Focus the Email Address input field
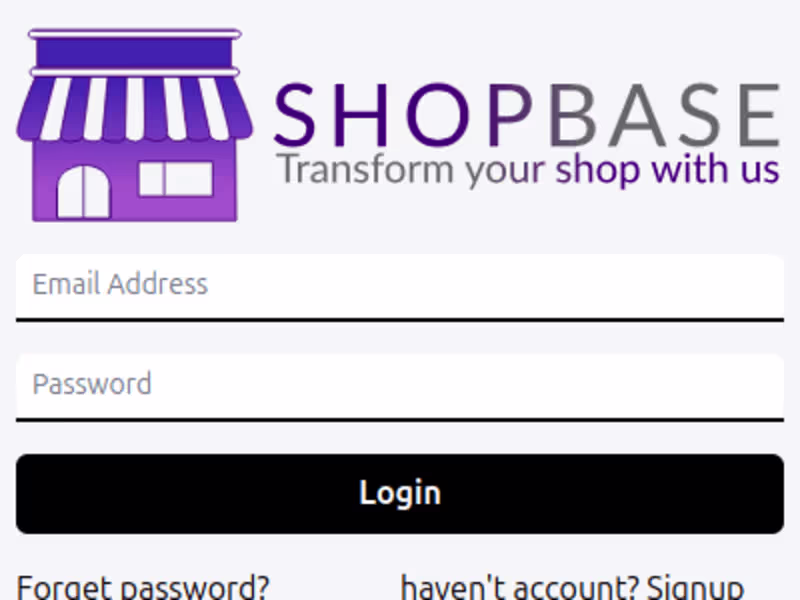Image resolution: width=800 pixels, height=600 pixels. [400, 288]
